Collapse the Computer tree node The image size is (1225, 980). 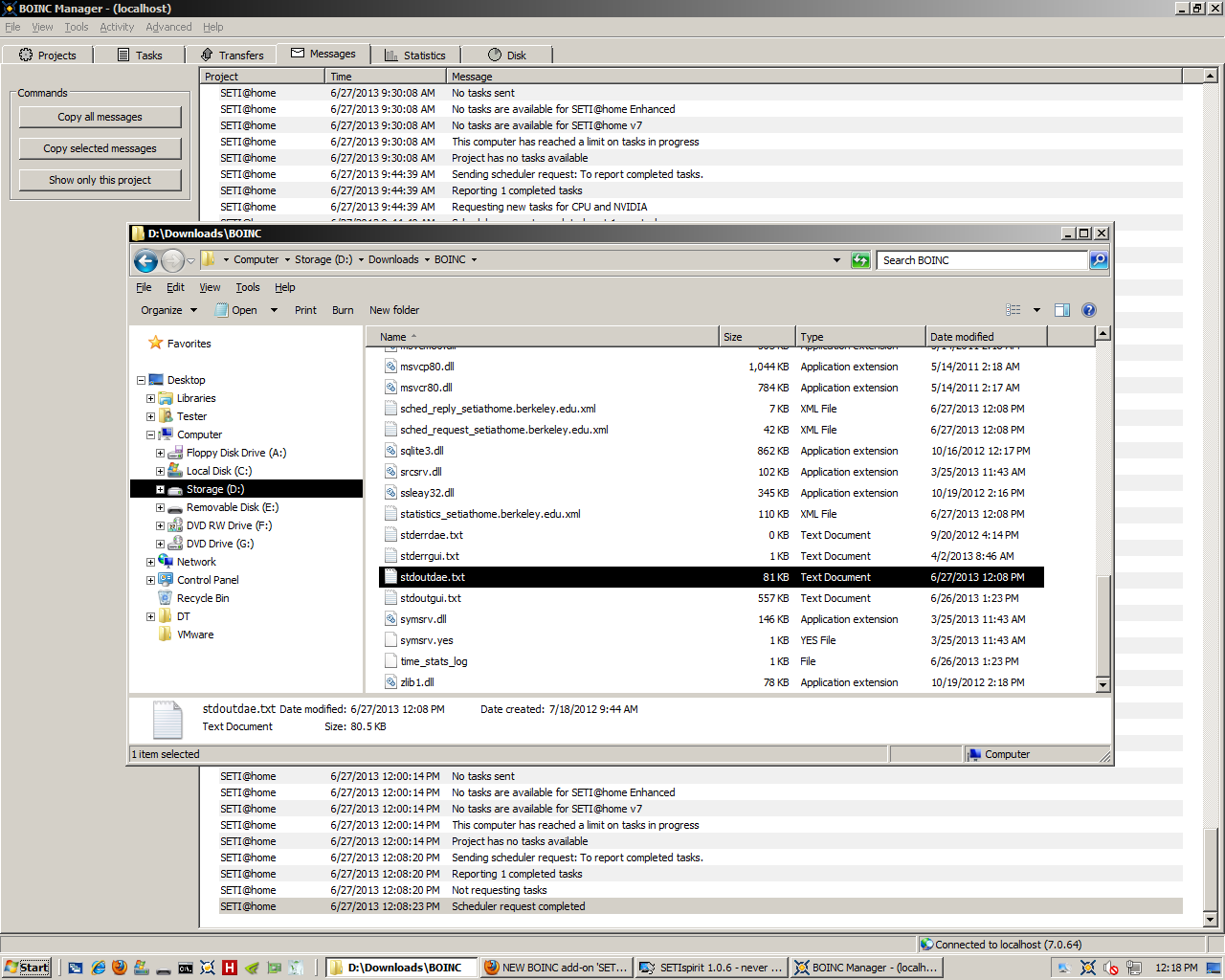[x=150, y=434]
